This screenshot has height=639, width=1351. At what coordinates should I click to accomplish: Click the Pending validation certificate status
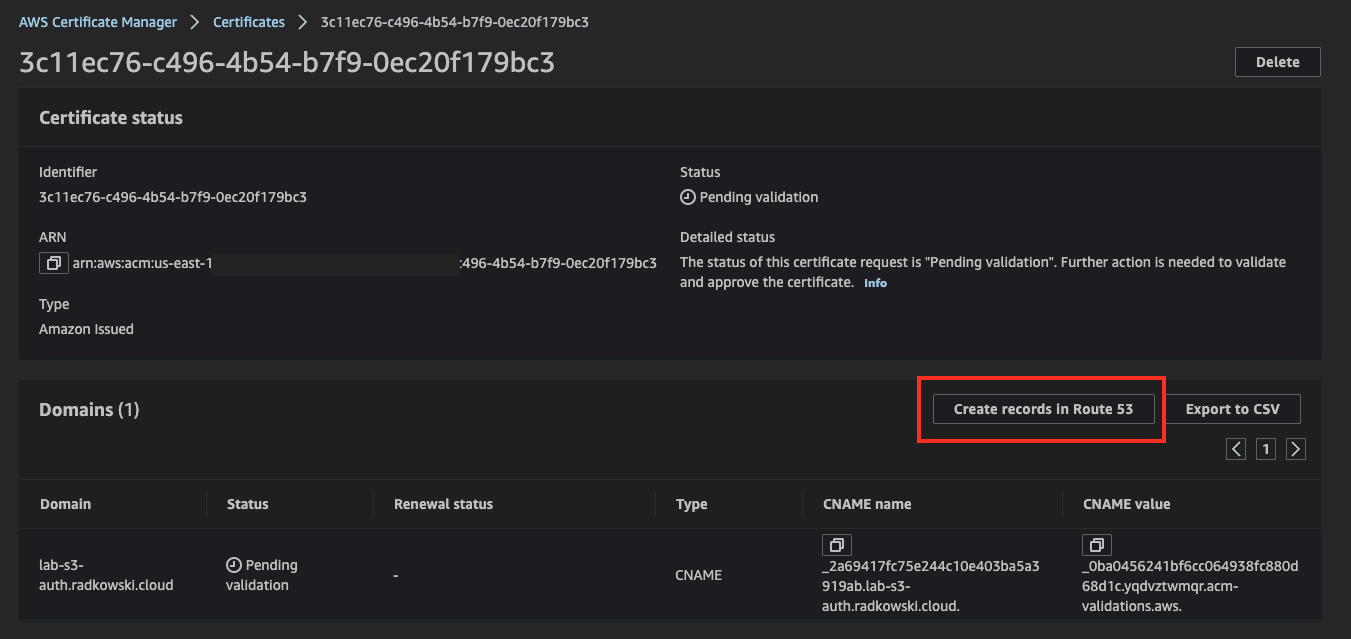point(749,197)
